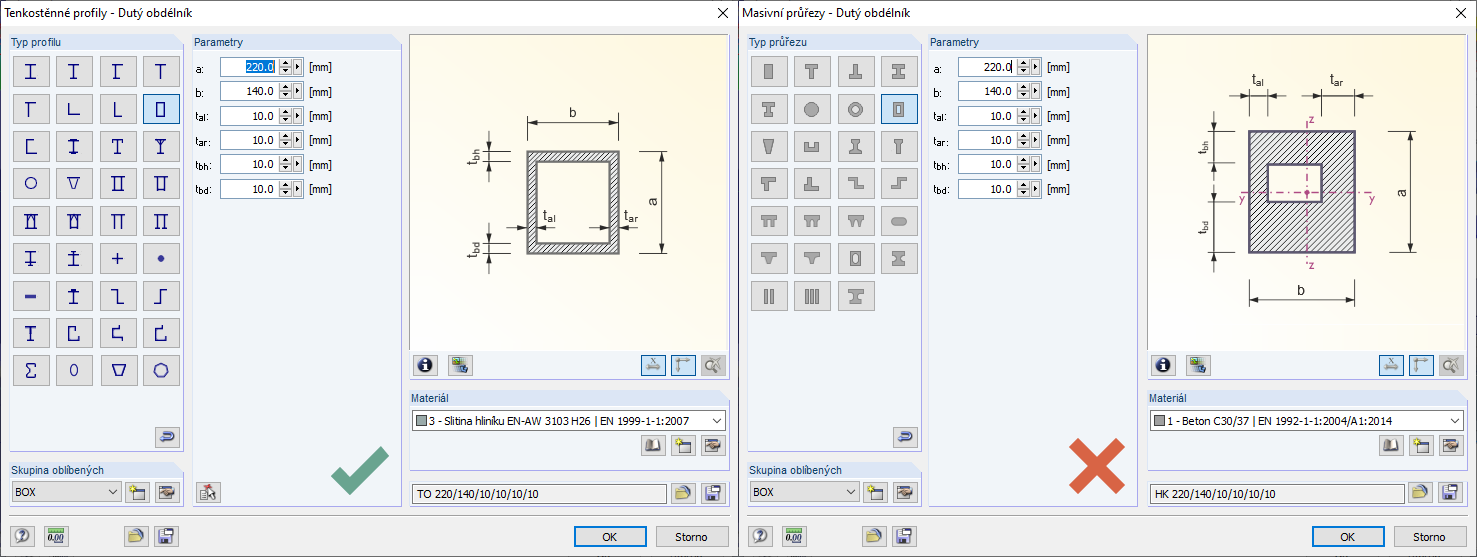Click help icon in Tenkostěnné profily dialog
This screenshot has height=557, width=1477.
click(x=23, y=536)
